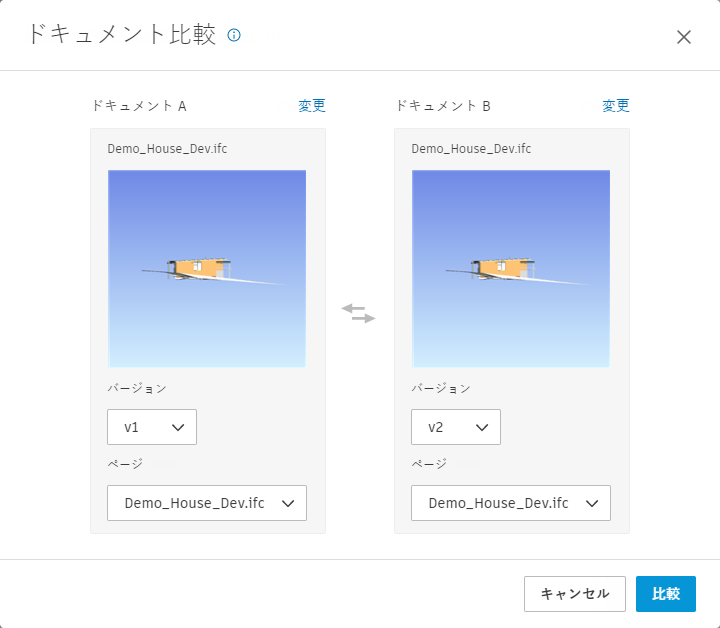Image resolution: width=720 pixels, height=628 pixels.
Task: Click 変更 link for ドキュメント B
Action: click(615, 105)
